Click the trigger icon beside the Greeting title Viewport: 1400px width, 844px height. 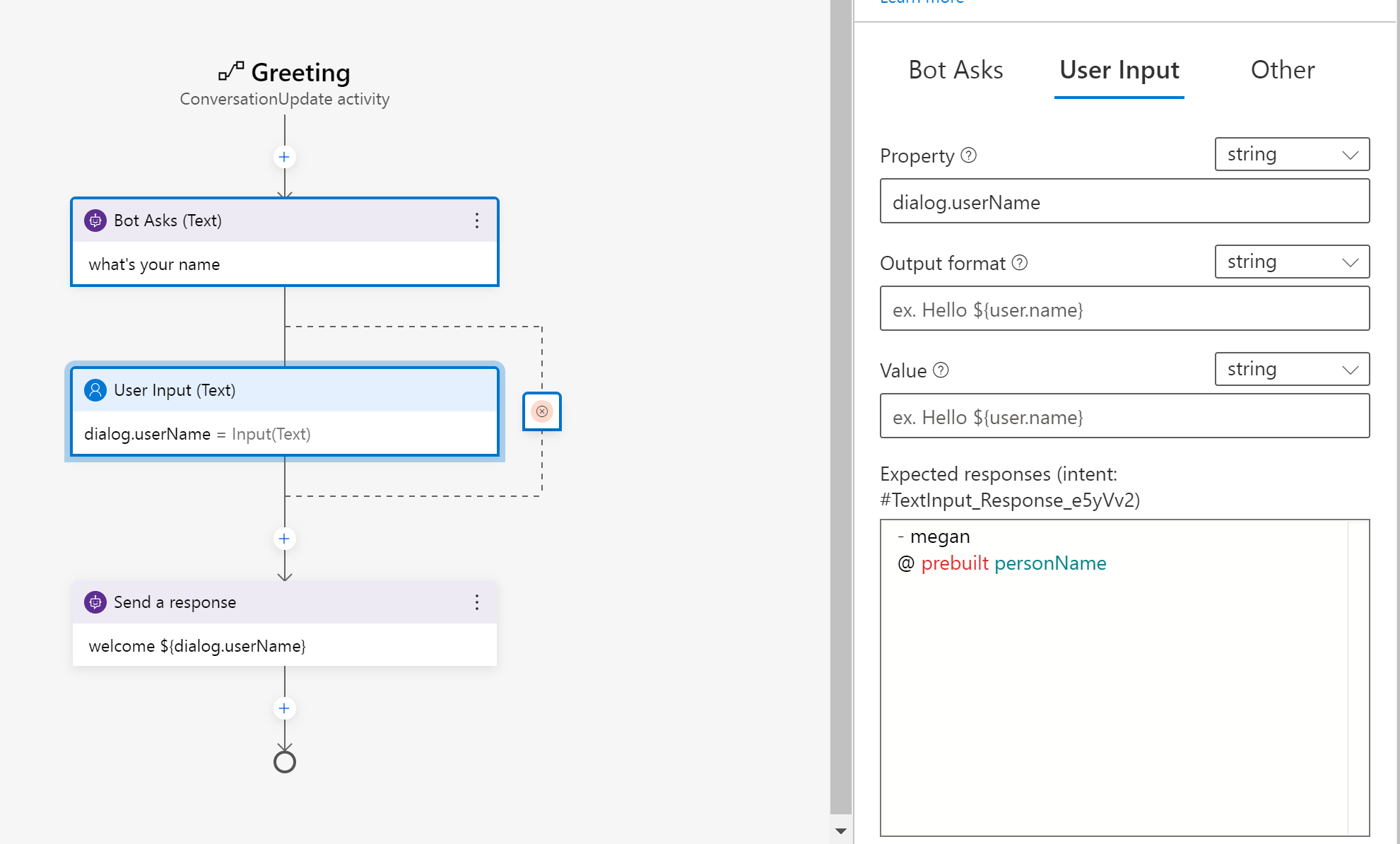click(x=230, y=71)
